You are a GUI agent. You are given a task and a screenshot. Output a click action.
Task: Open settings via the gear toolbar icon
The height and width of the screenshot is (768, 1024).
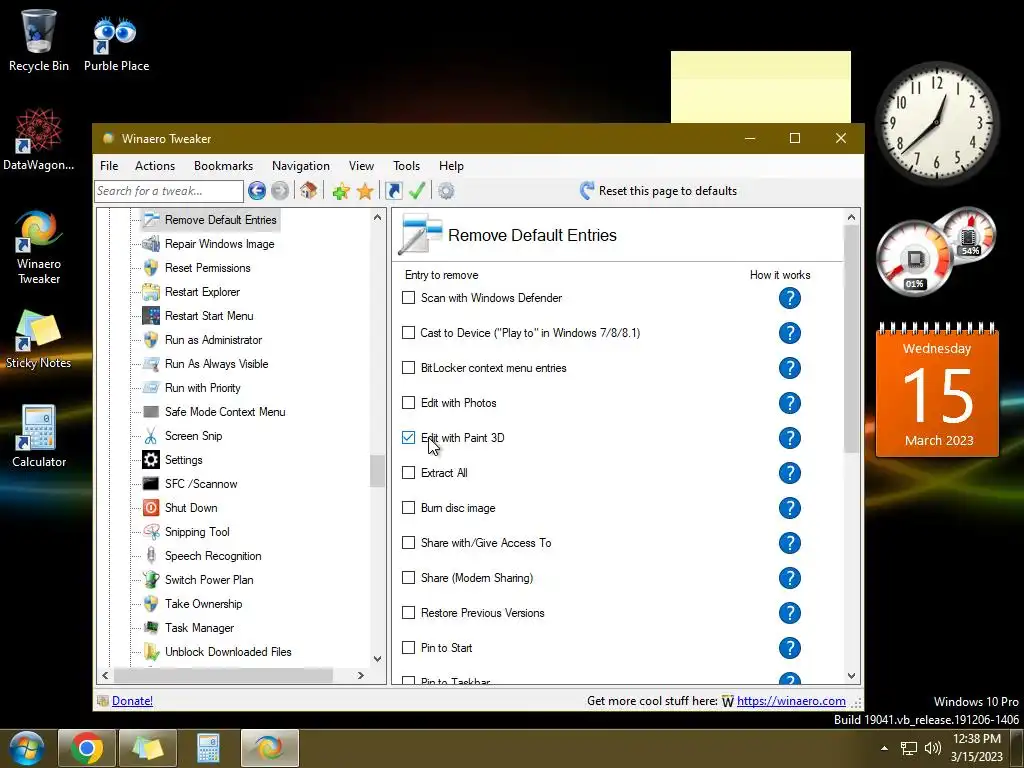pyautogui.click(x=446, y=191)
